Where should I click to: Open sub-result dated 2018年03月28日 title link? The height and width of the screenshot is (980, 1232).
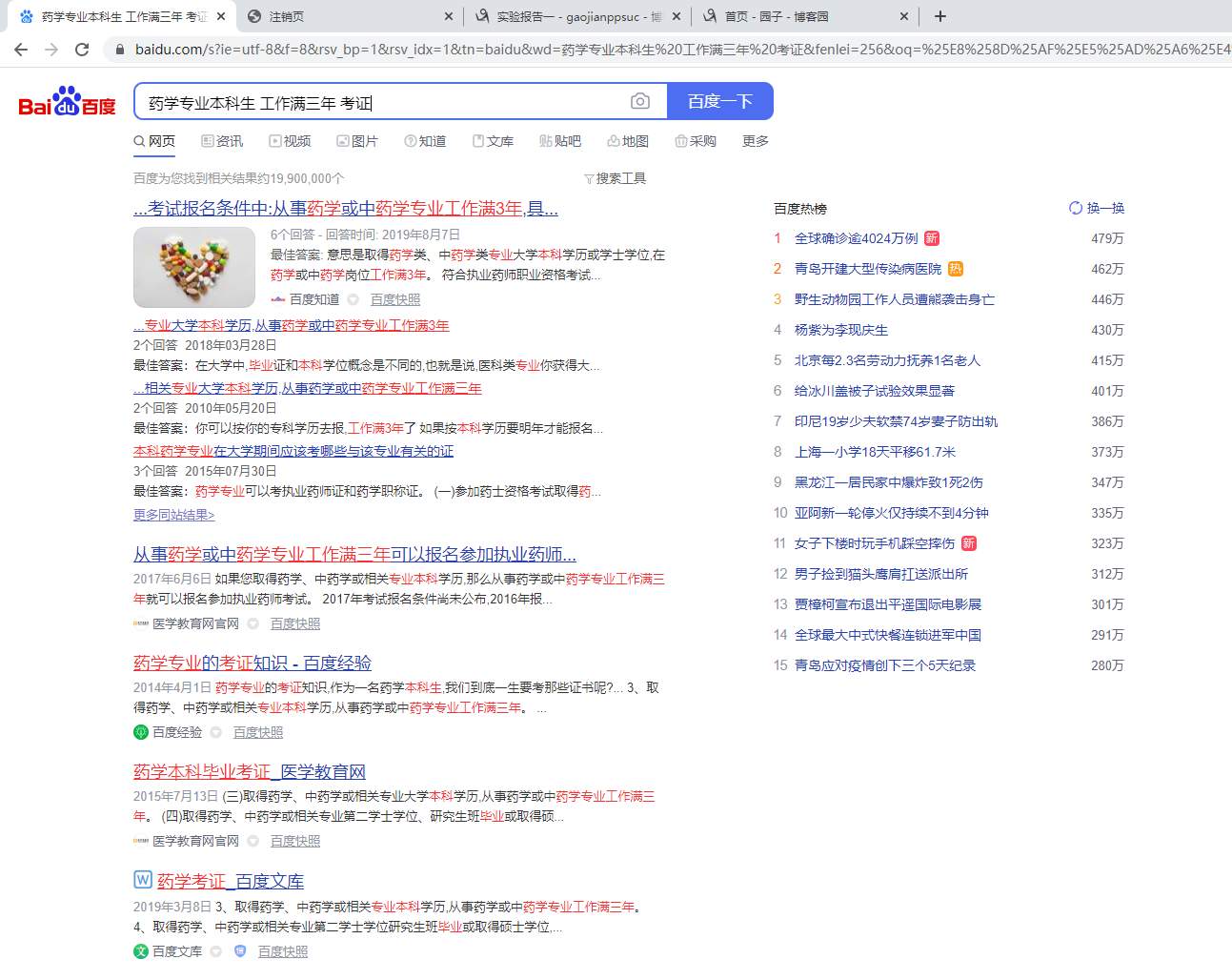tap(292, 325)
